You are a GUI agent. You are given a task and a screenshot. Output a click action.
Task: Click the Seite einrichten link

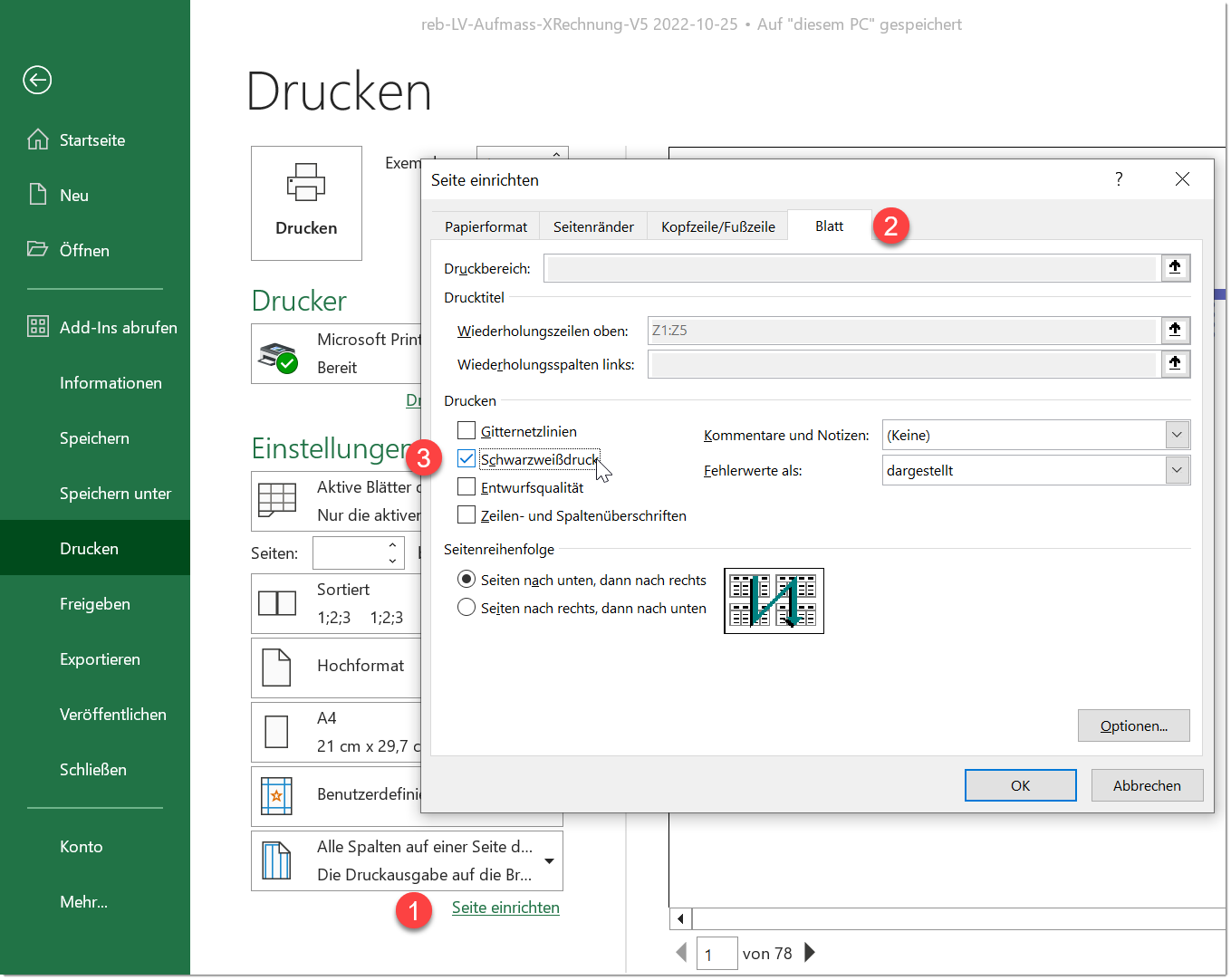pyautogui.click(x=505, y=908)
